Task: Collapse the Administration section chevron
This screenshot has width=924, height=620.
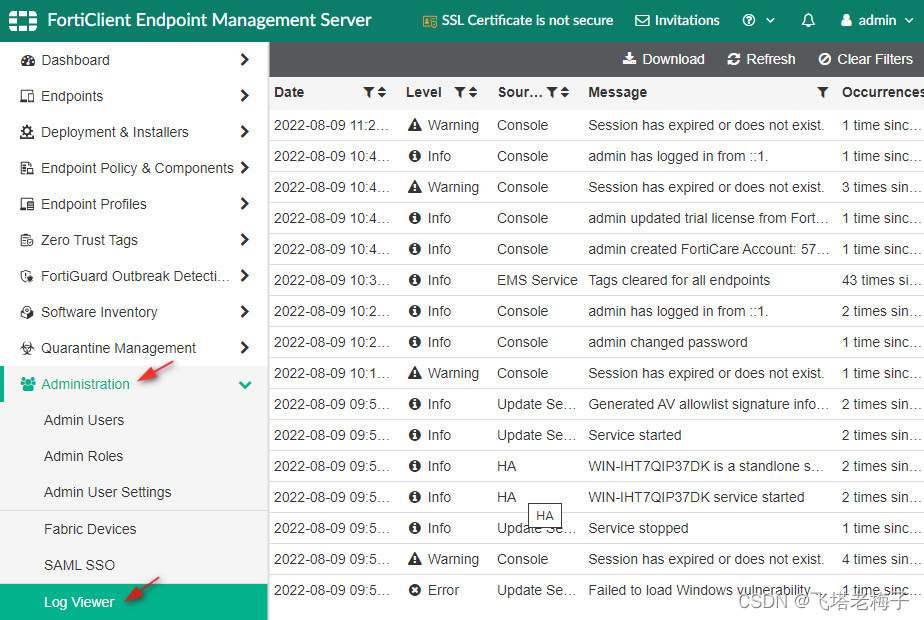Action: pyautogui.click(x=245, y=384)
